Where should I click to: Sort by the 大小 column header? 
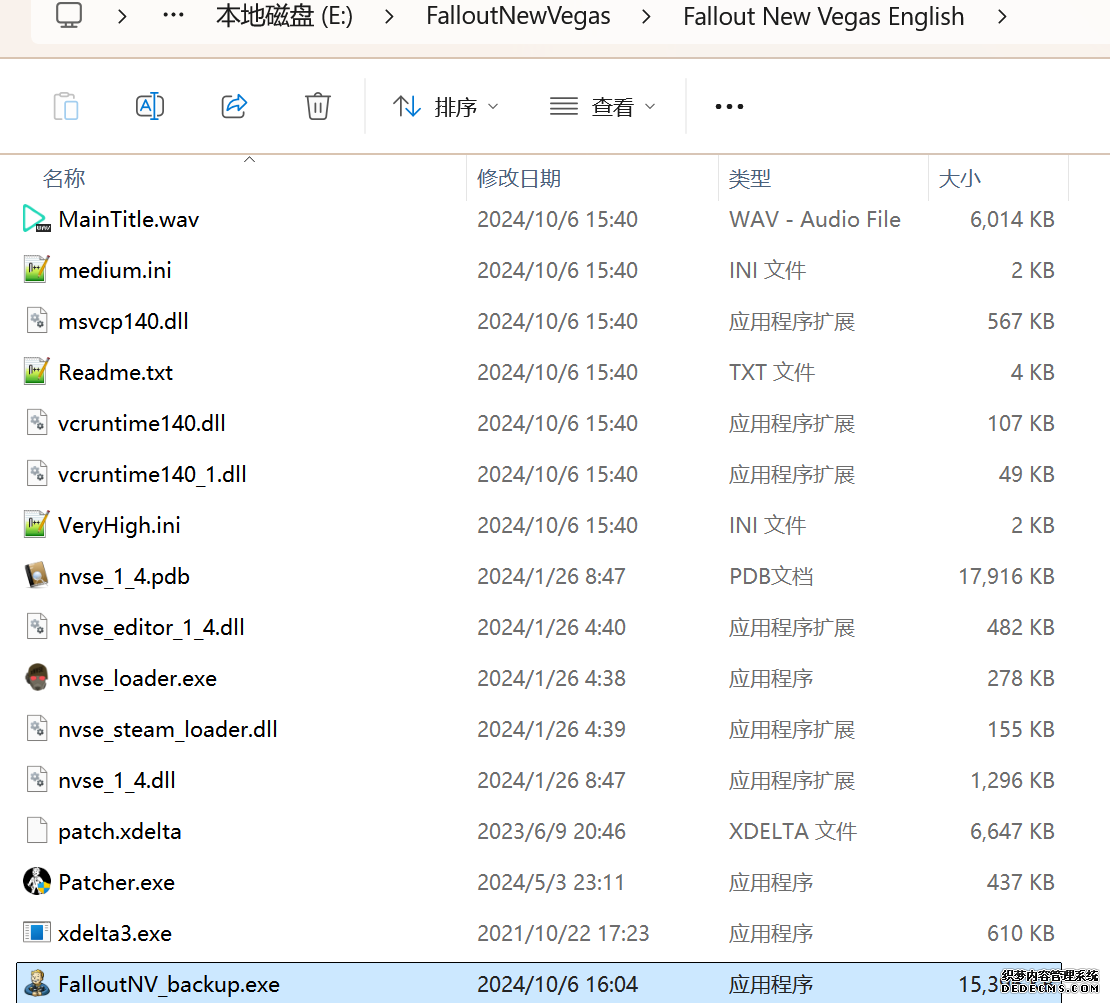pos(960,179)
